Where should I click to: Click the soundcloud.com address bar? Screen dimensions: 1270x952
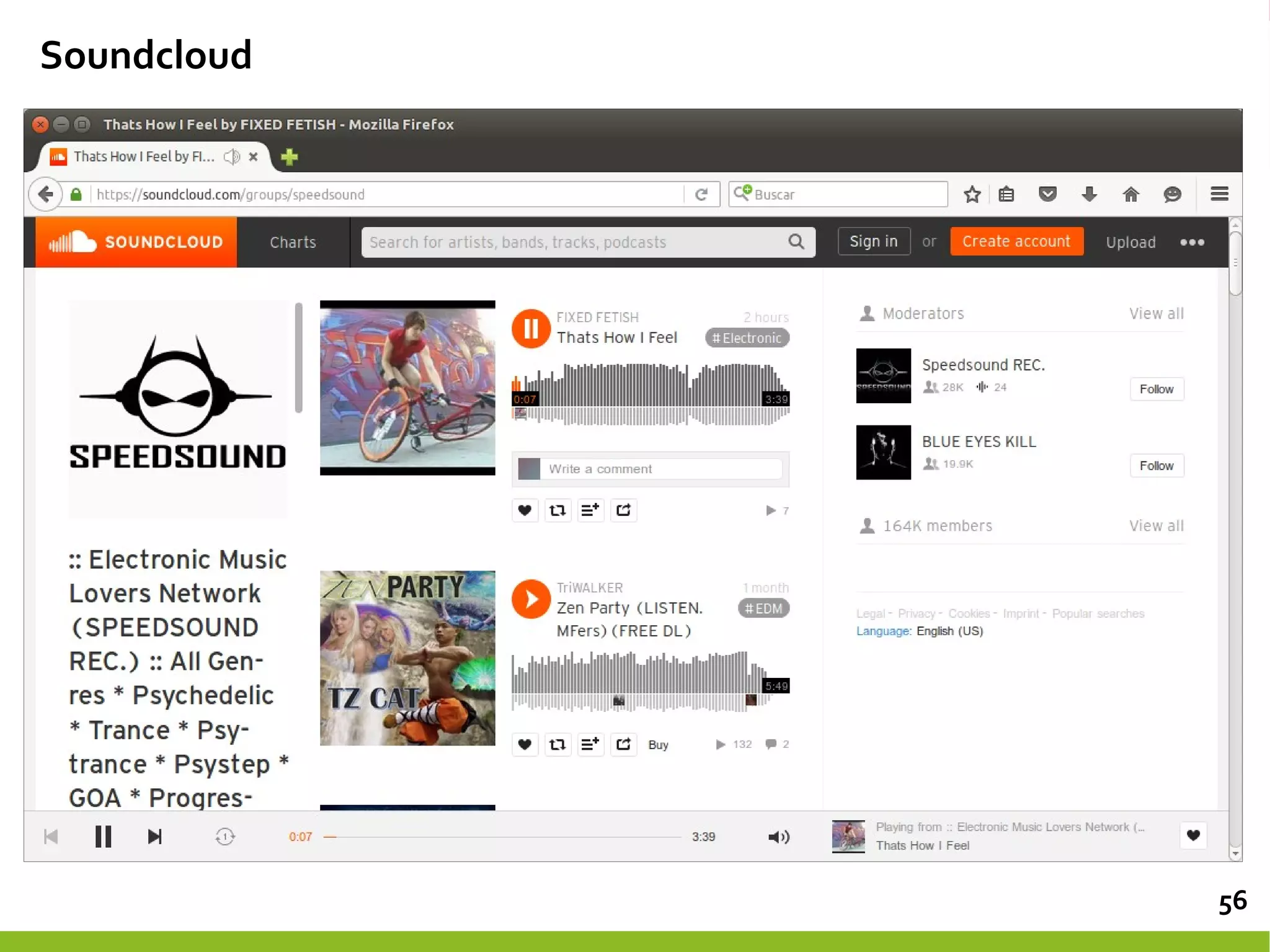388,195
